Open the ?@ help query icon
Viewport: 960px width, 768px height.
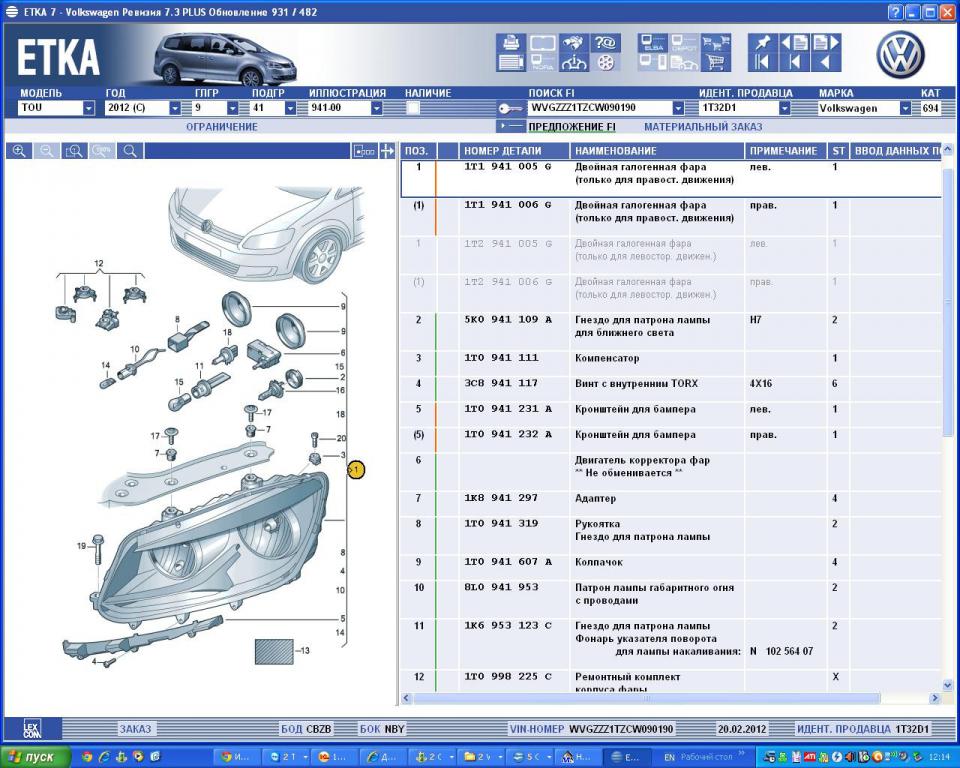coord(605,42)
